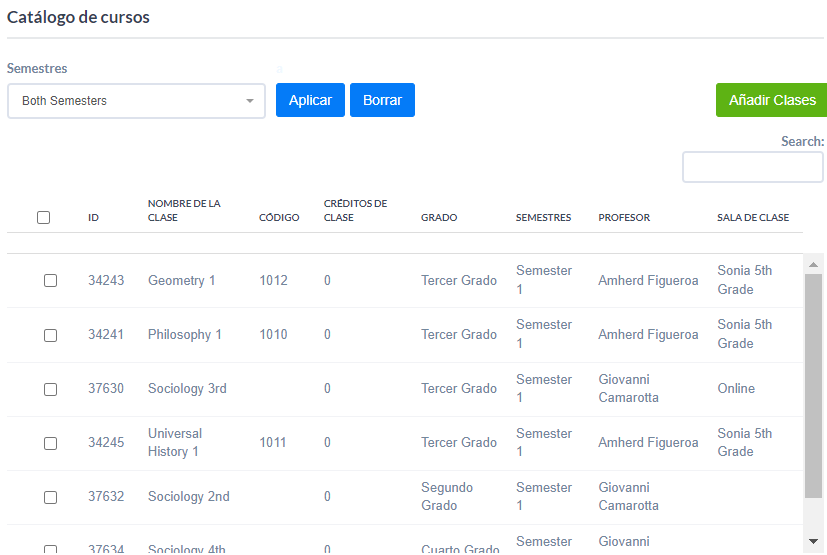Sort by Nombre de la Clase column
The image size is (827, 555).
coord(184,210)
